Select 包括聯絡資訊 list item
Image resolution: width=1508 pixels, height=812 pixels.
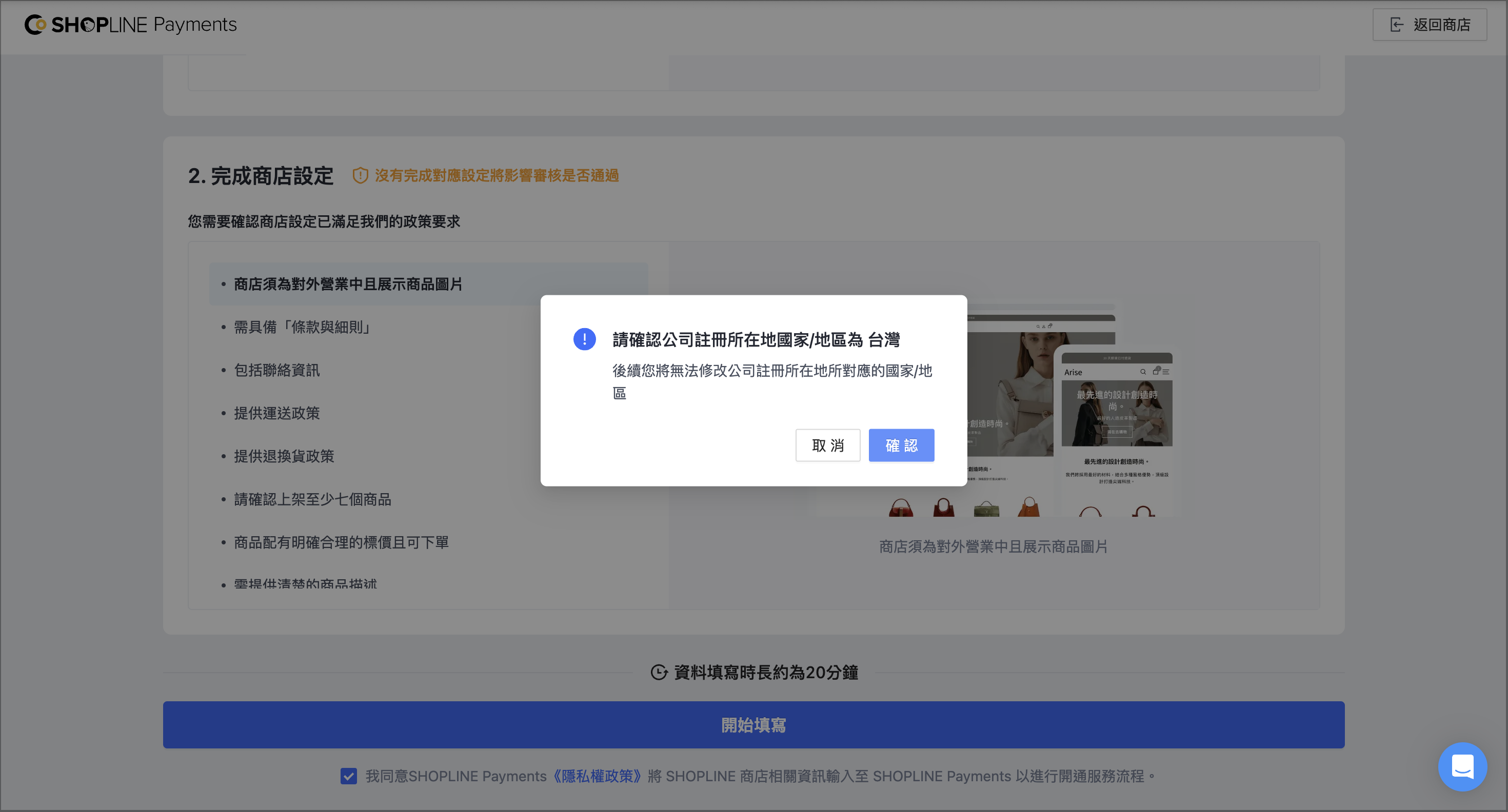tap(276, 370)
